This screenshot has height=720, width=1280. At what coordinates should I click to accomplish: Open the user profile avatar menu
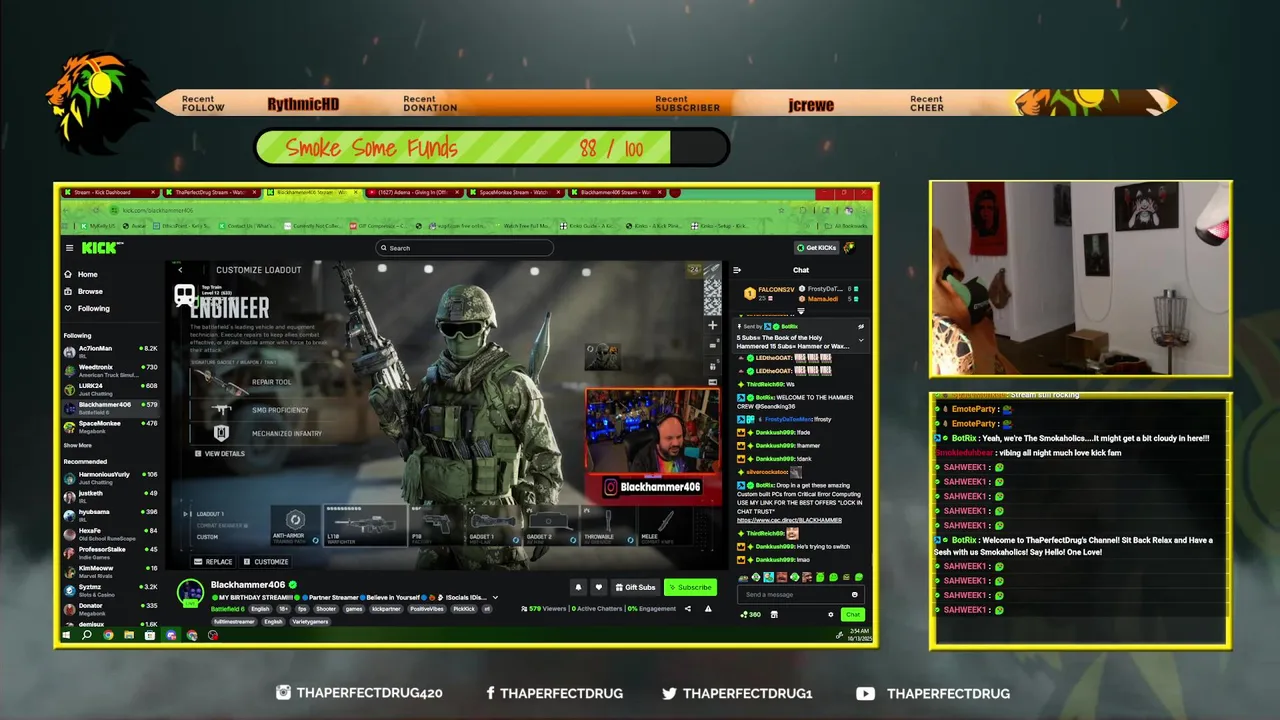point(850,248)
